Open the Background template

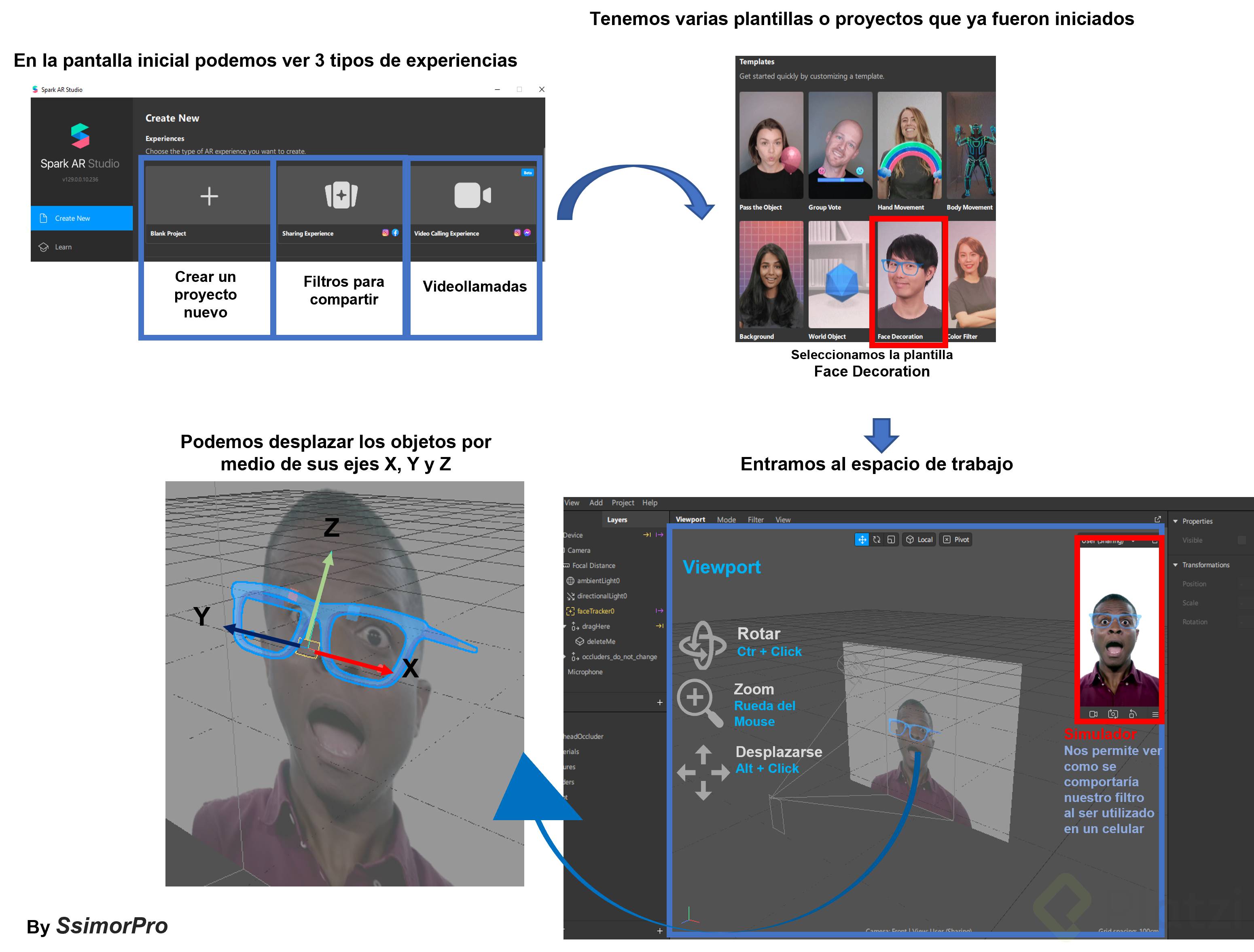[771, 281]
